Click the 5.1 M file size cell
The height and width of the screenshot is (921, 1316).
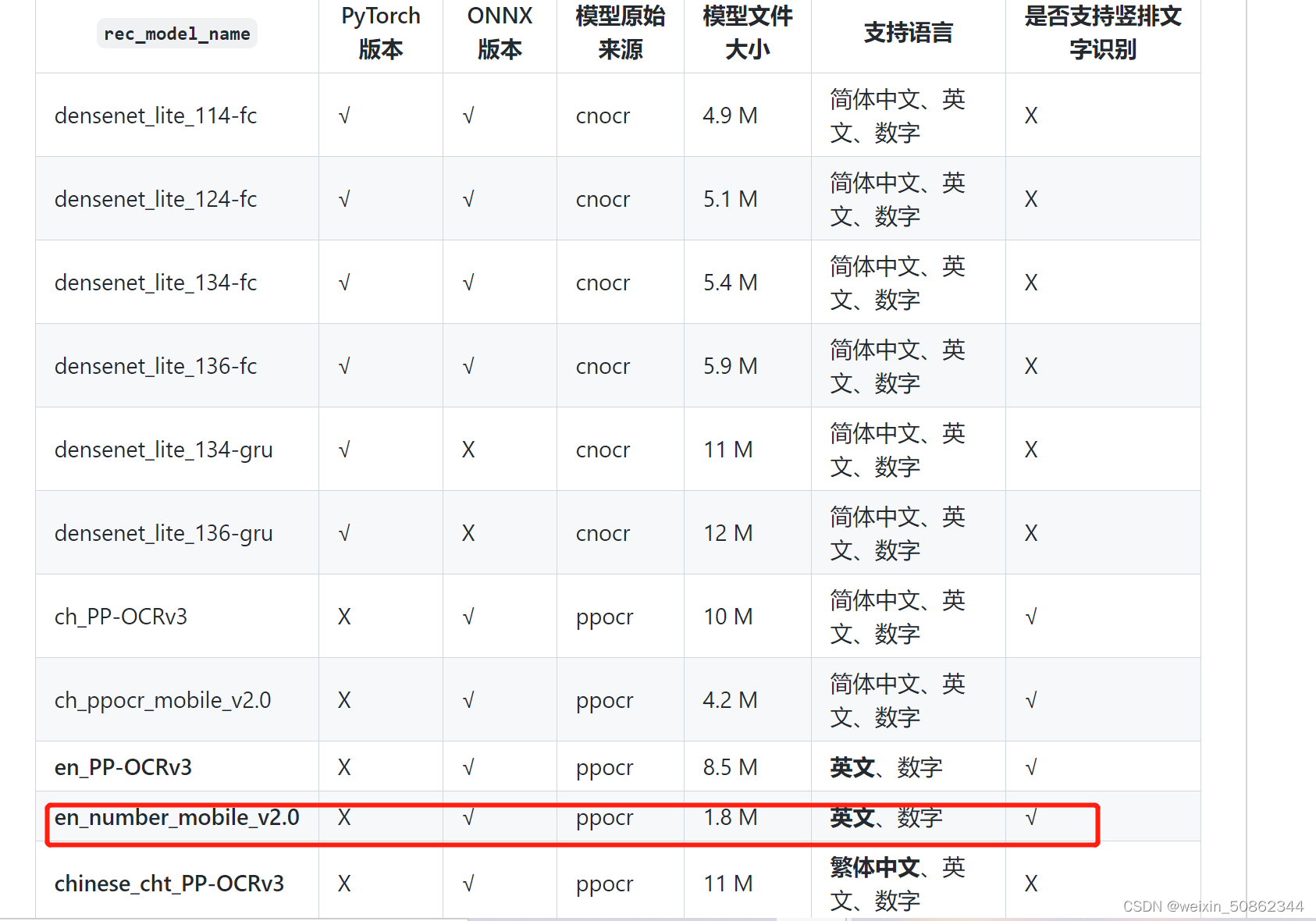(730, 199)
